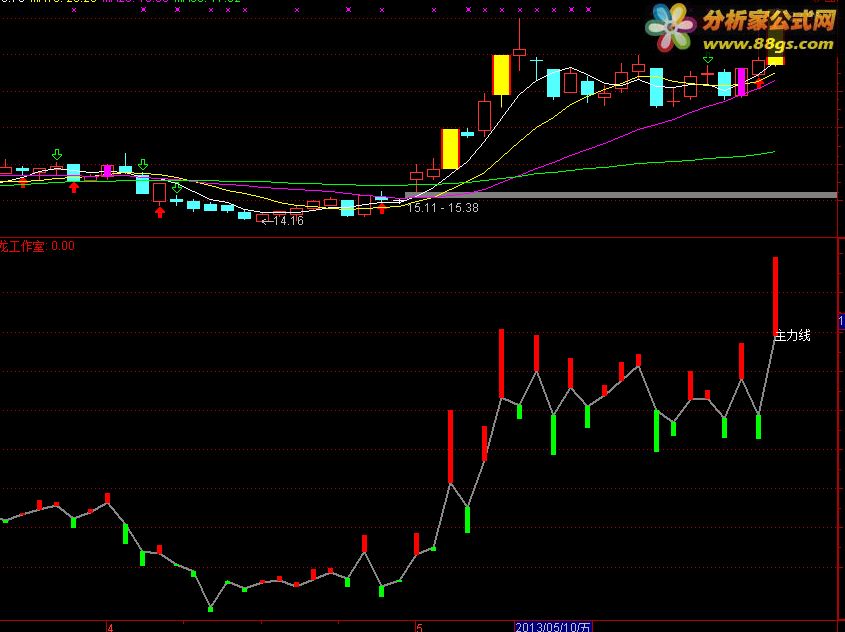845x632 pixels.
Task: Click the 龙工作室: 0.00 indicator title
Action: (37, 246)
